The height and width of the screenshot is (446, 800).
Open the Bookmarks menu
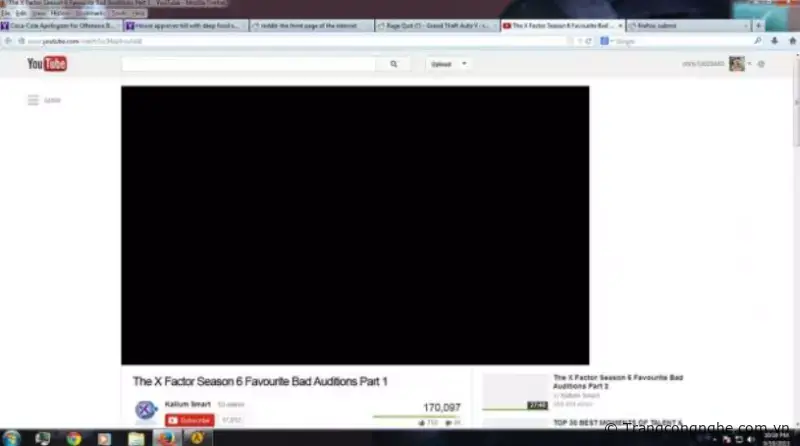click(x=90, y=13)
